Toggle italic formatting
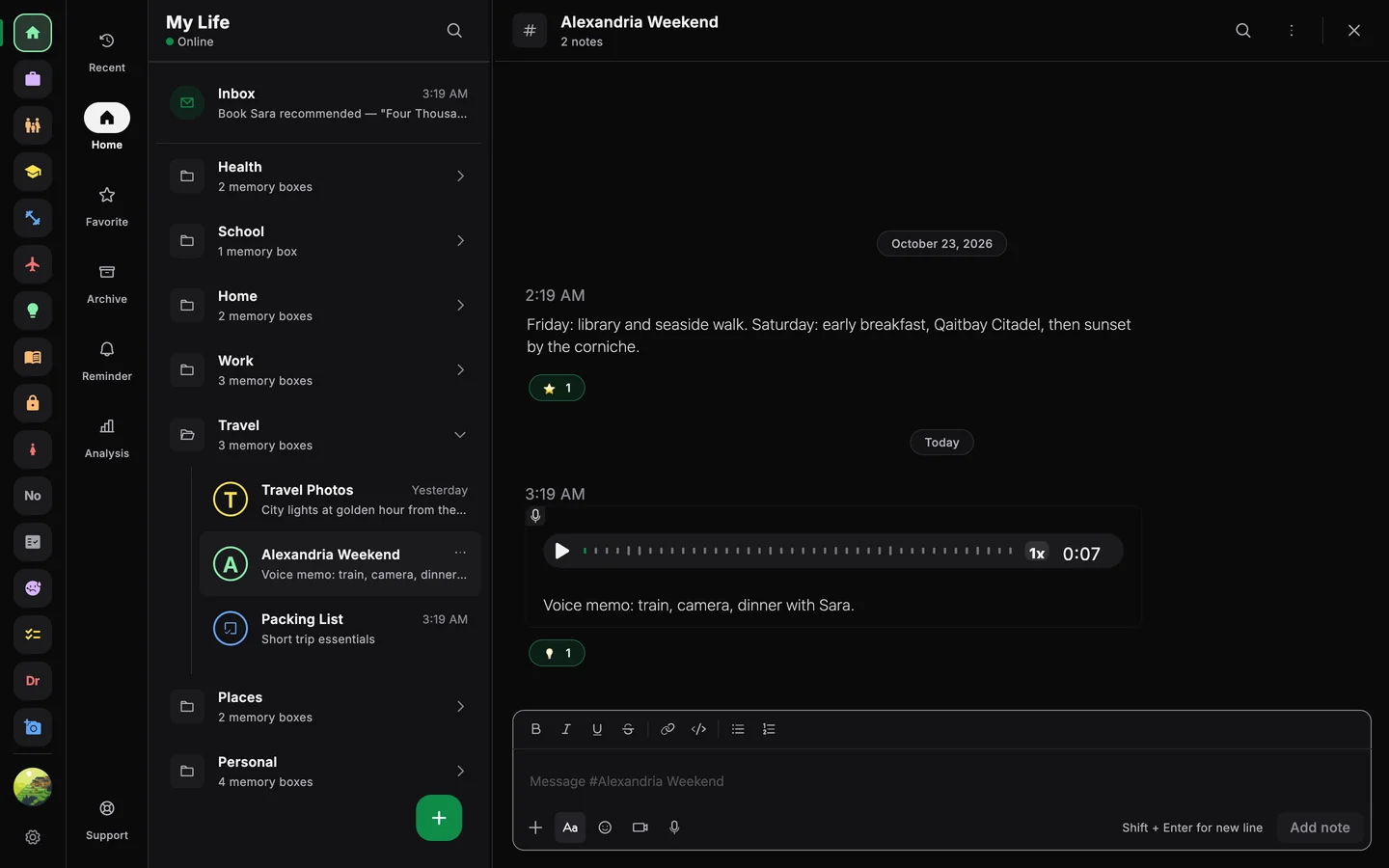Viewport: 1389px width, 868px height. (x=566, y=729)
